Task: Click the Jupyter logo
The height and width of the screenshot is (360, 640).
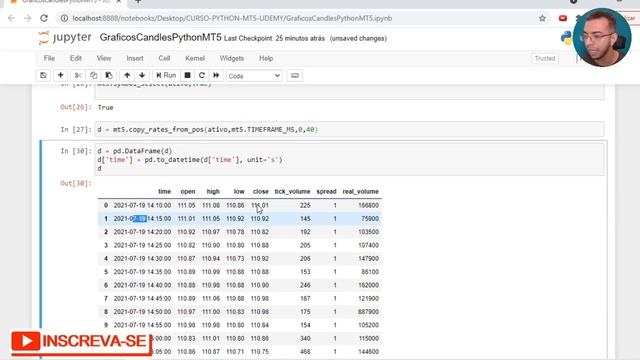Action: [x=65, y=38]
